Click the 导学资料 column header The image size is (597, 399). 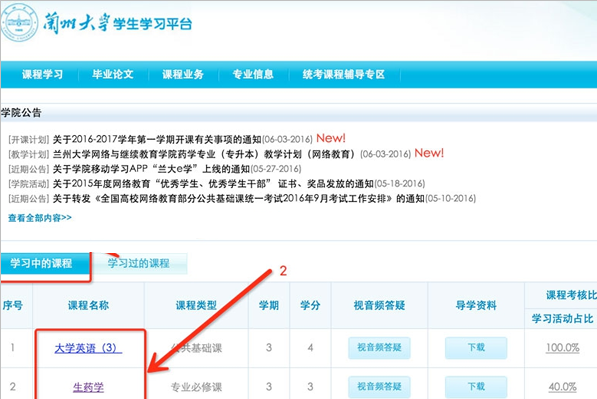point(476,305)
